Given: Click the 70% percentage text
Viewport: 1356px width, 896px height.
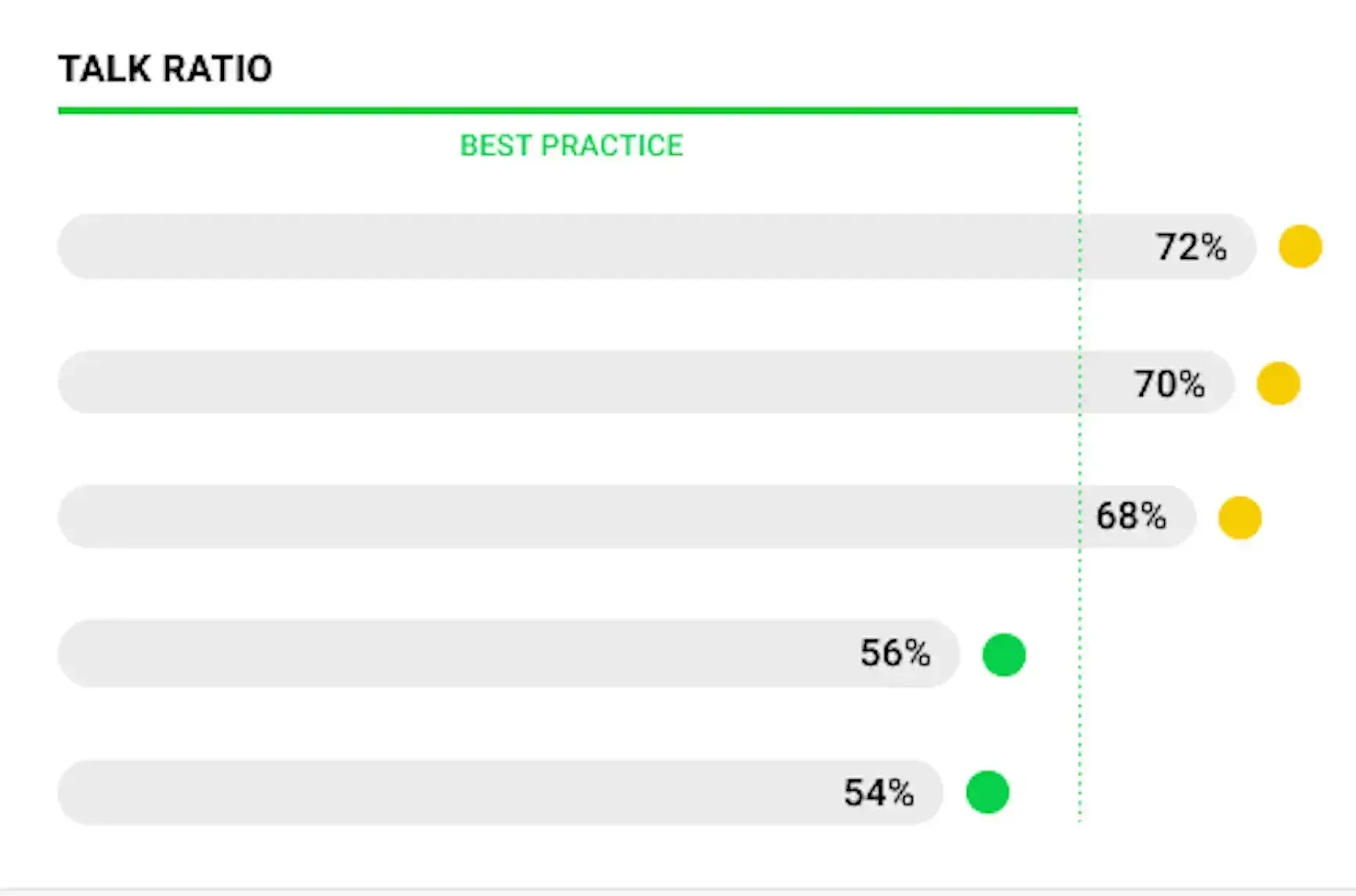Looking at the screenshot, I should point(1169,384).
